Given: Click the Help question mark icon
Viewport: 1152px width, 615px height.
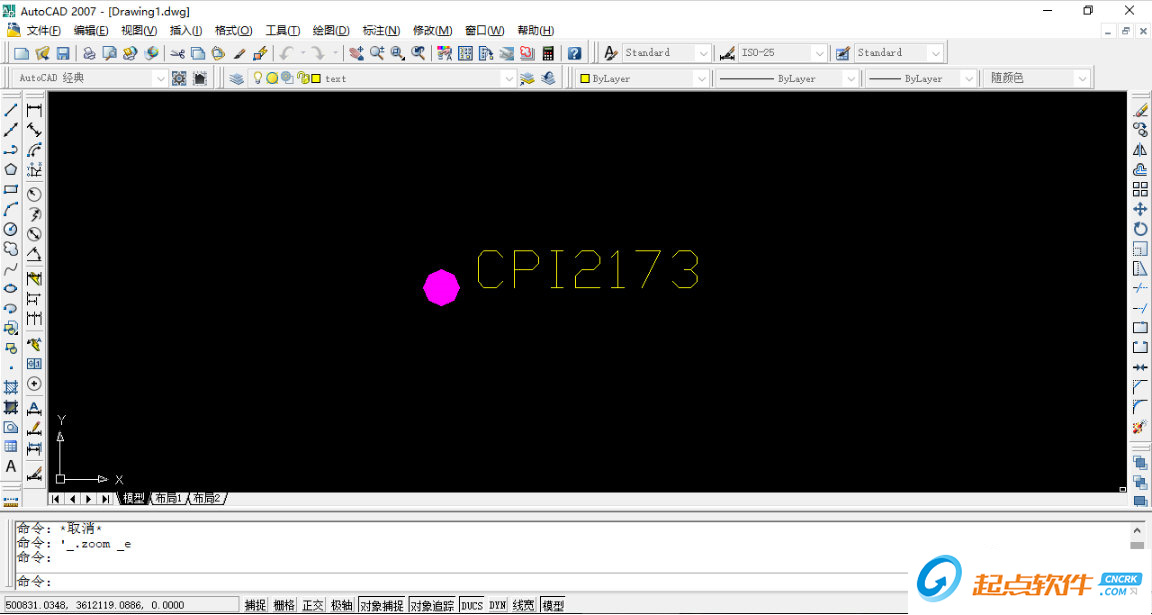Looking at the screenshot, I should pyautogui.click(x=574, y=53).
